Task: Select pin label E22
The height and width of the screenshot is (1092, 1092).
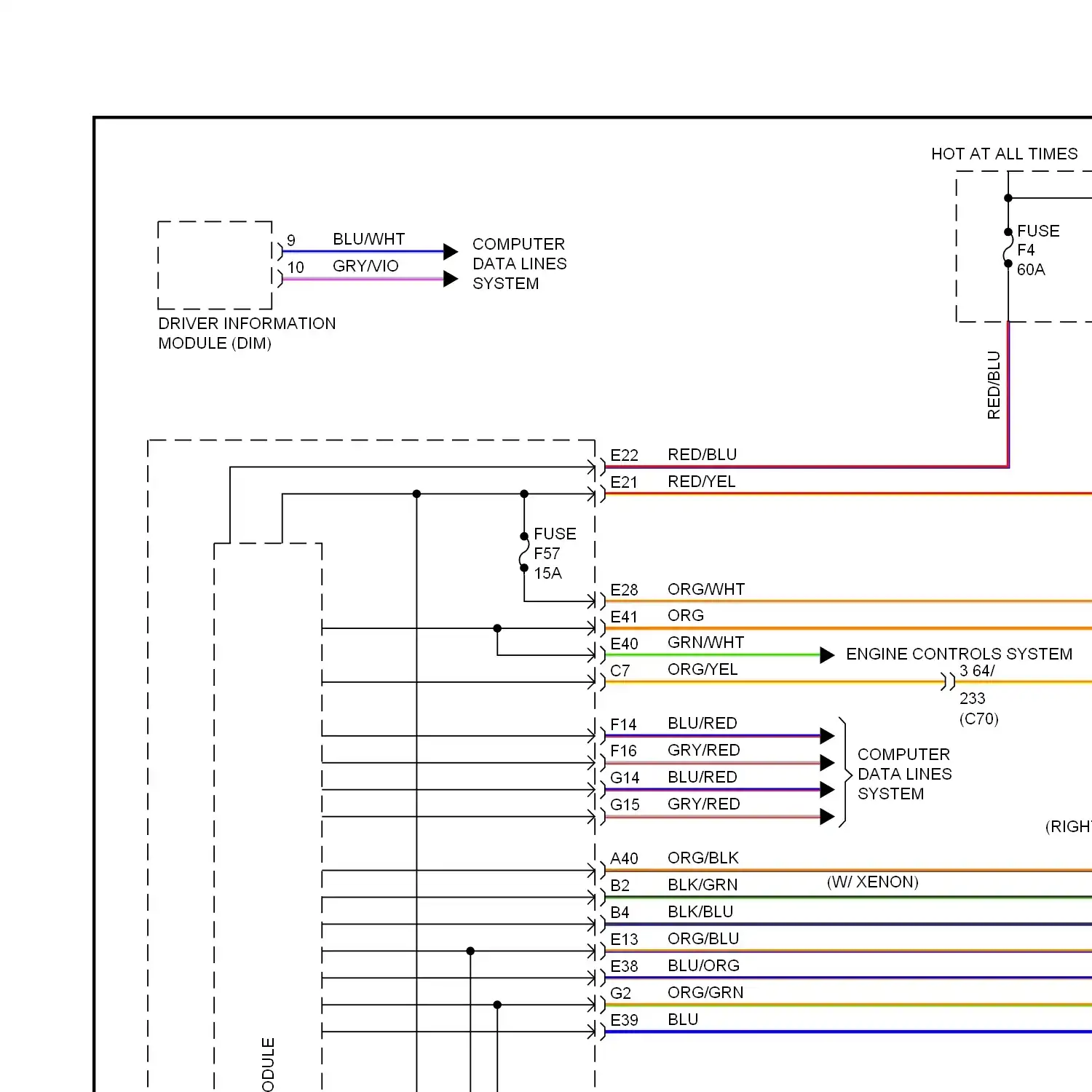Action: (x=624, y=455)
